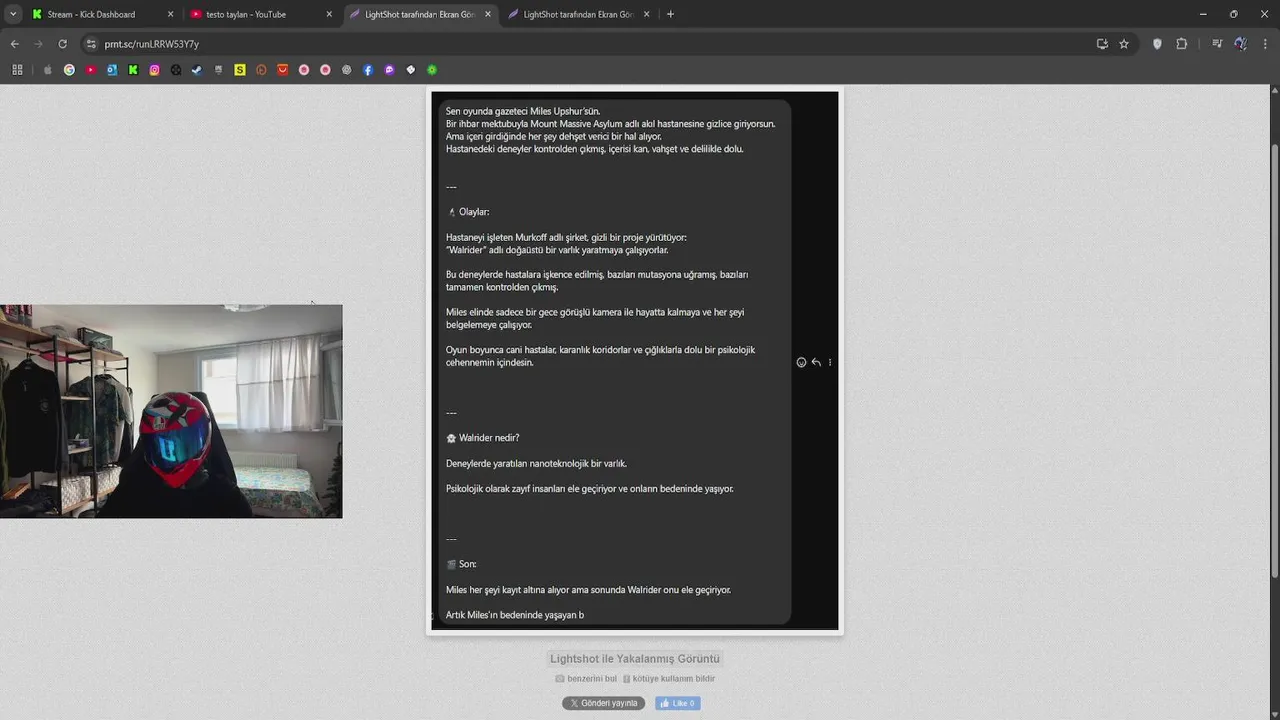Open the Chrome profile avatar
Viewport: 1280px width, 720px height.
coord(1241,44)
